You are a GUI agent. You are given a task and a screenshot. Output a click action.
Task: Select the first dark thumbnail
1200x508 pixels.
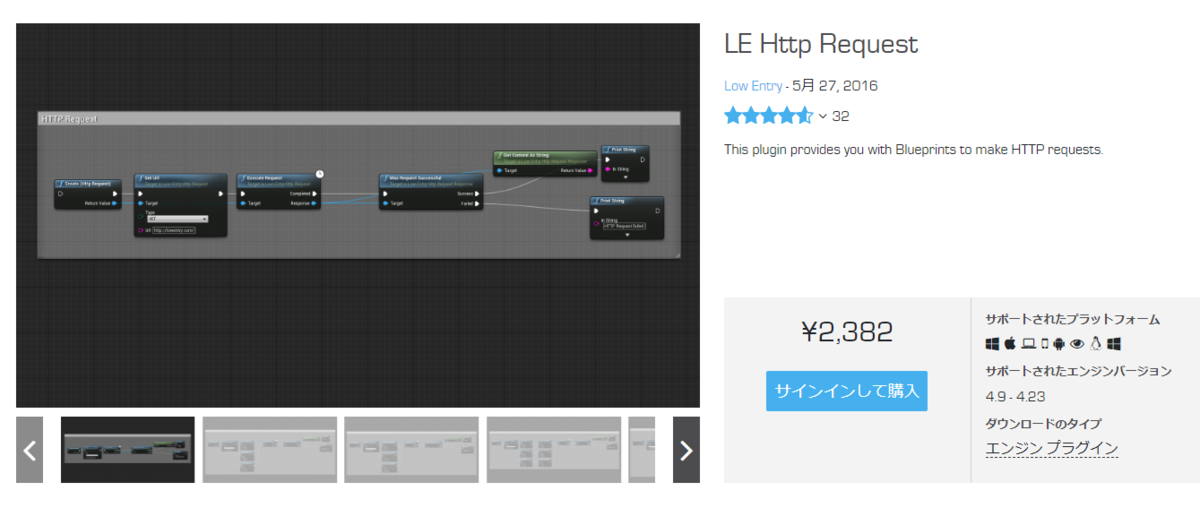click(x=127, y=450)
